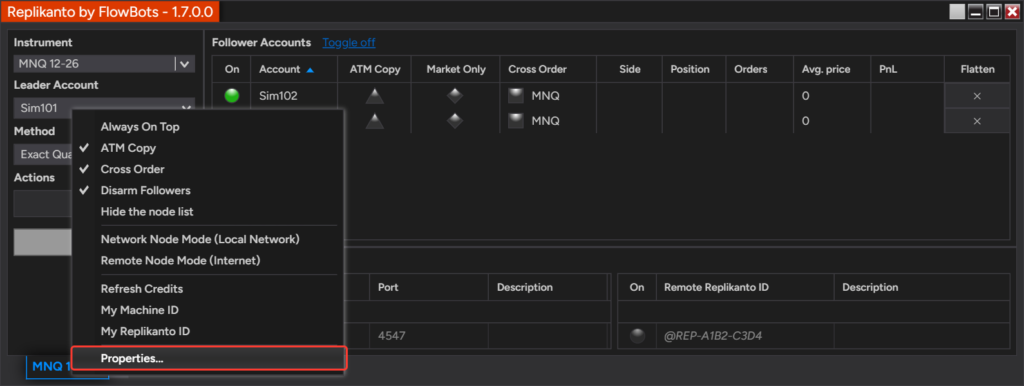Click the Toggle off link
This screenshot has width=1024, height=386.
coord(349,42)
